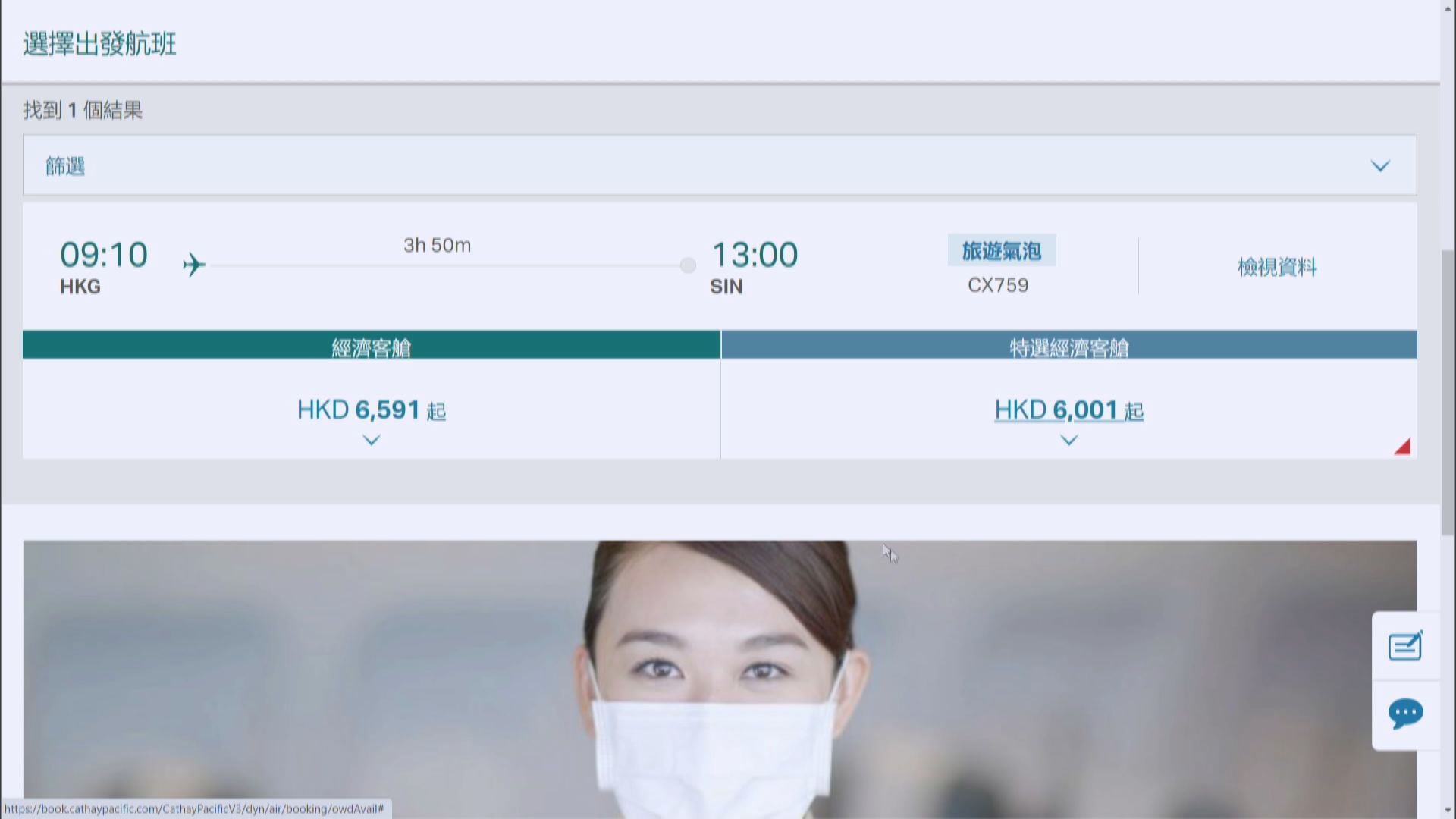This screenshot has width=1456, height=819.
Task: Click the 3h 50m flight duration label
Action: [x=437, y=245]
